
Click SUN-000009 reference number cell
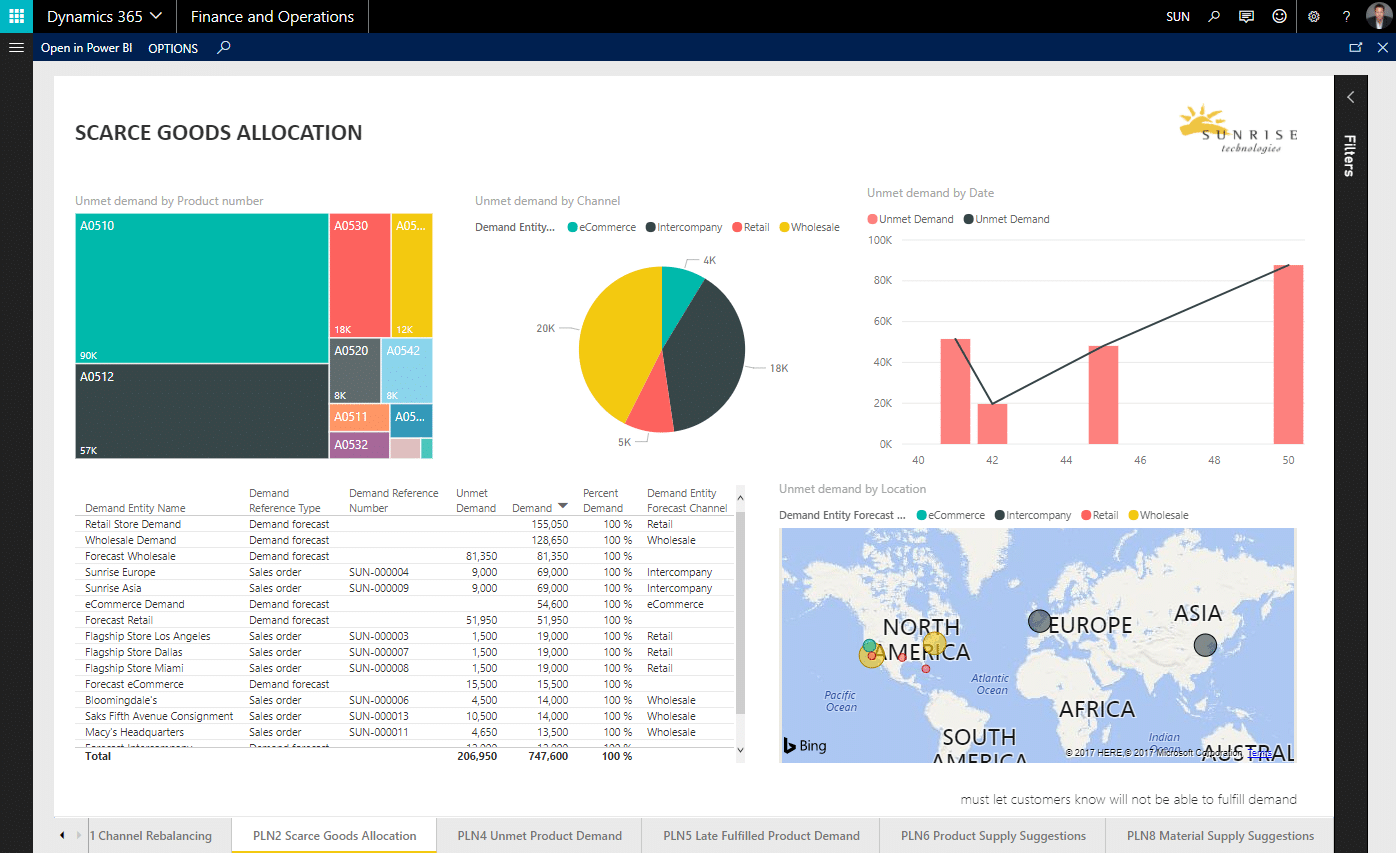[379, 588]
